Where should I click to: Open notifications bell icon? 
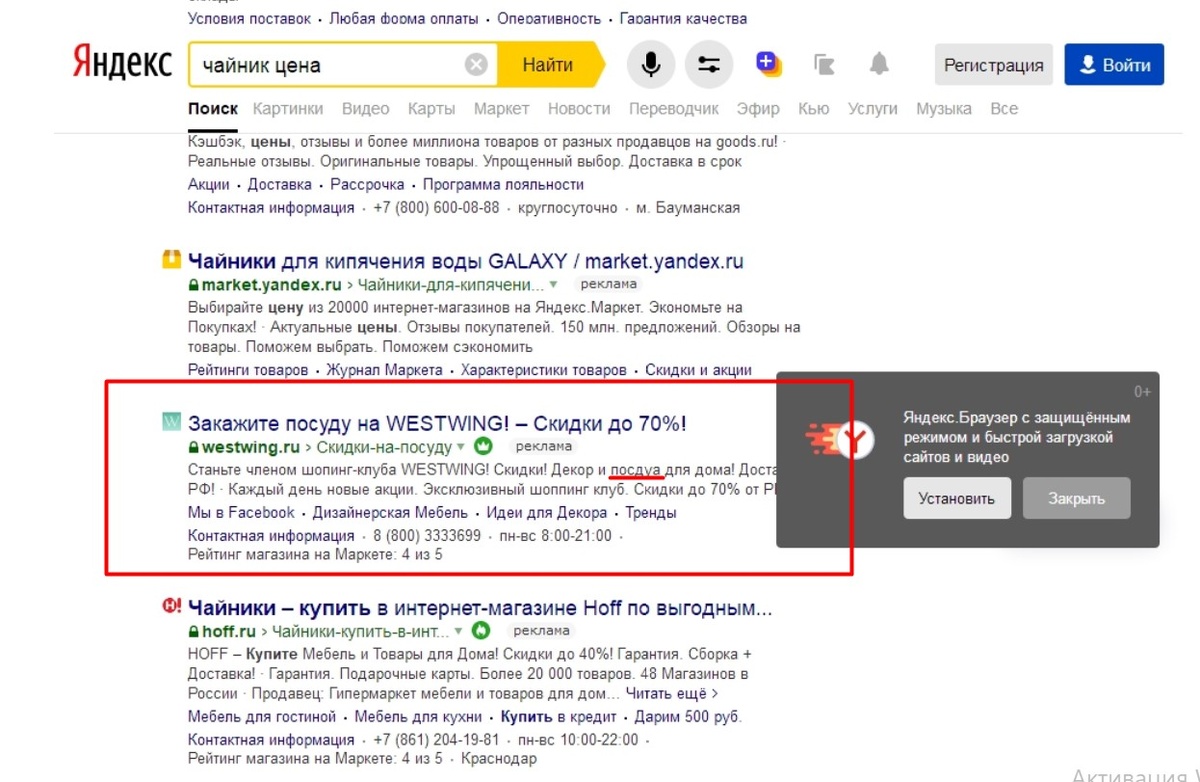(879, 65)
